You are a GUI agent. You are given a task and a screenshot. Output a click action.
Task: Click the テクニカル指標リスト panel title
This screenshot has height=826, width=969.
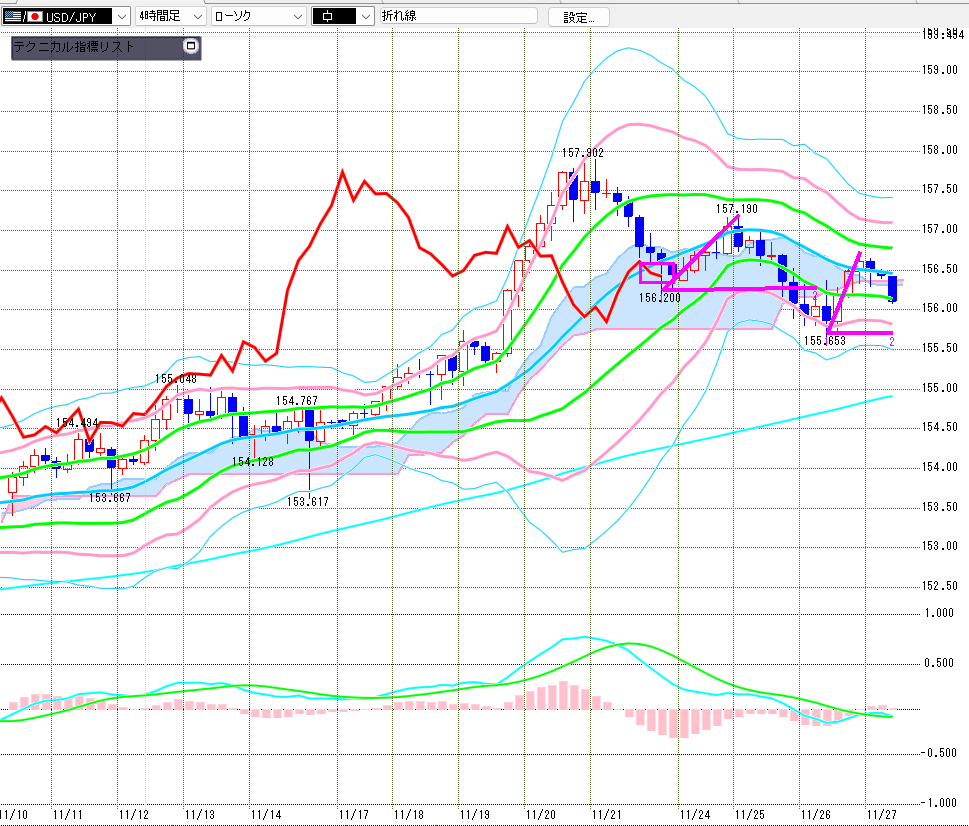tap(74, 47)
